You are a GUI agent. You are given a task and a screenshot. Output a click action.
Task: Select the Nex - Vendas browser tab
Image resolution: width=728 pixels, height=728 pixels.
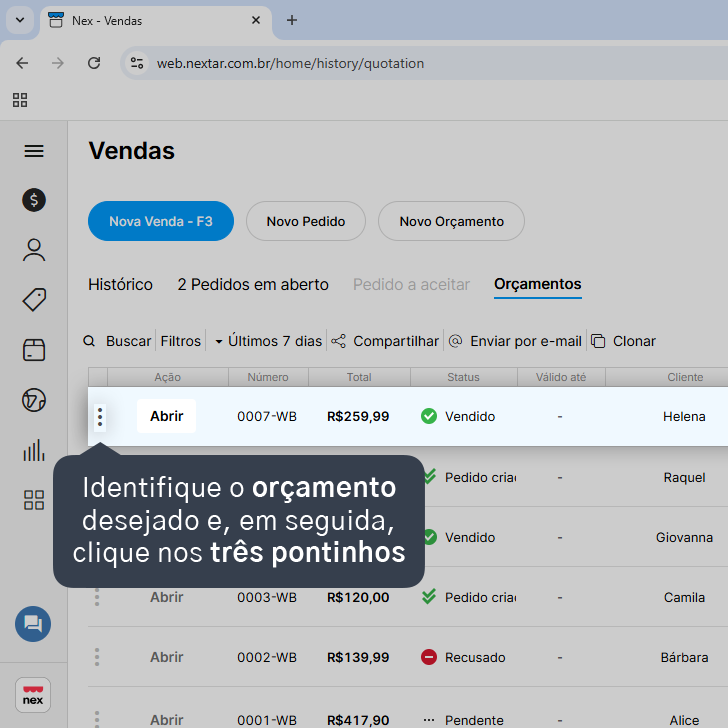[156, 21]
